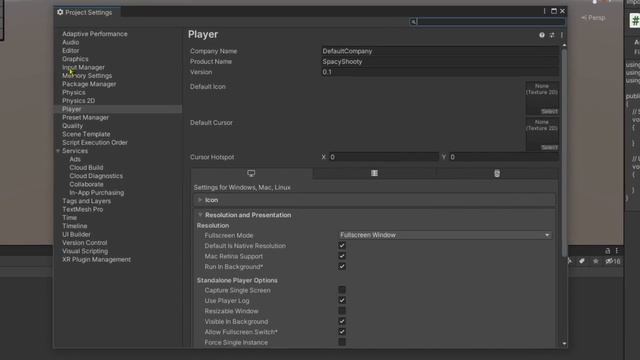Enable Force Single Instance checkbox
The width and height of the screenshot is (640, 360).
[x=342, y=342]
